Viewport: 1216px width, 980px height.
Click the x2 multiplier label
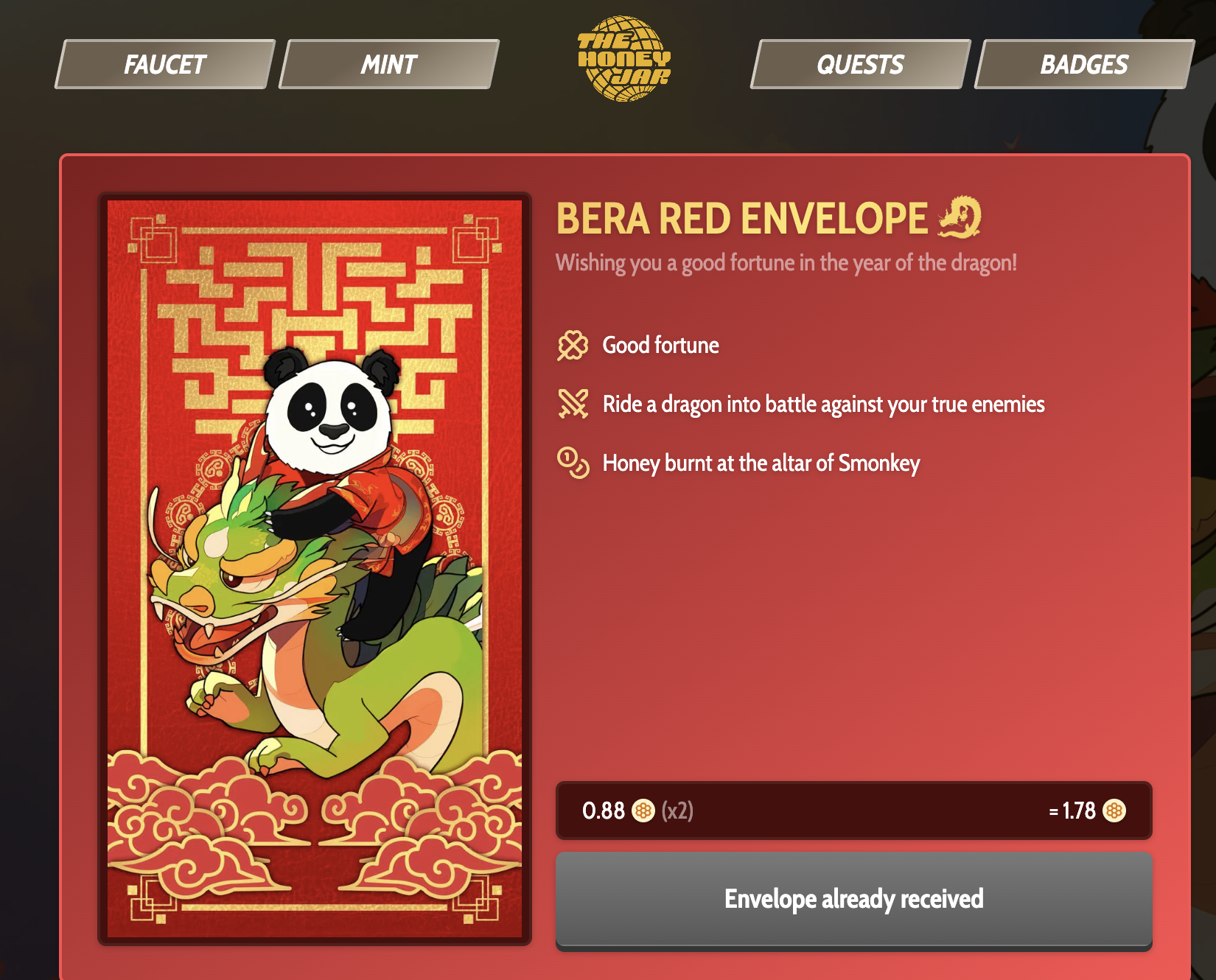(677, 811)
